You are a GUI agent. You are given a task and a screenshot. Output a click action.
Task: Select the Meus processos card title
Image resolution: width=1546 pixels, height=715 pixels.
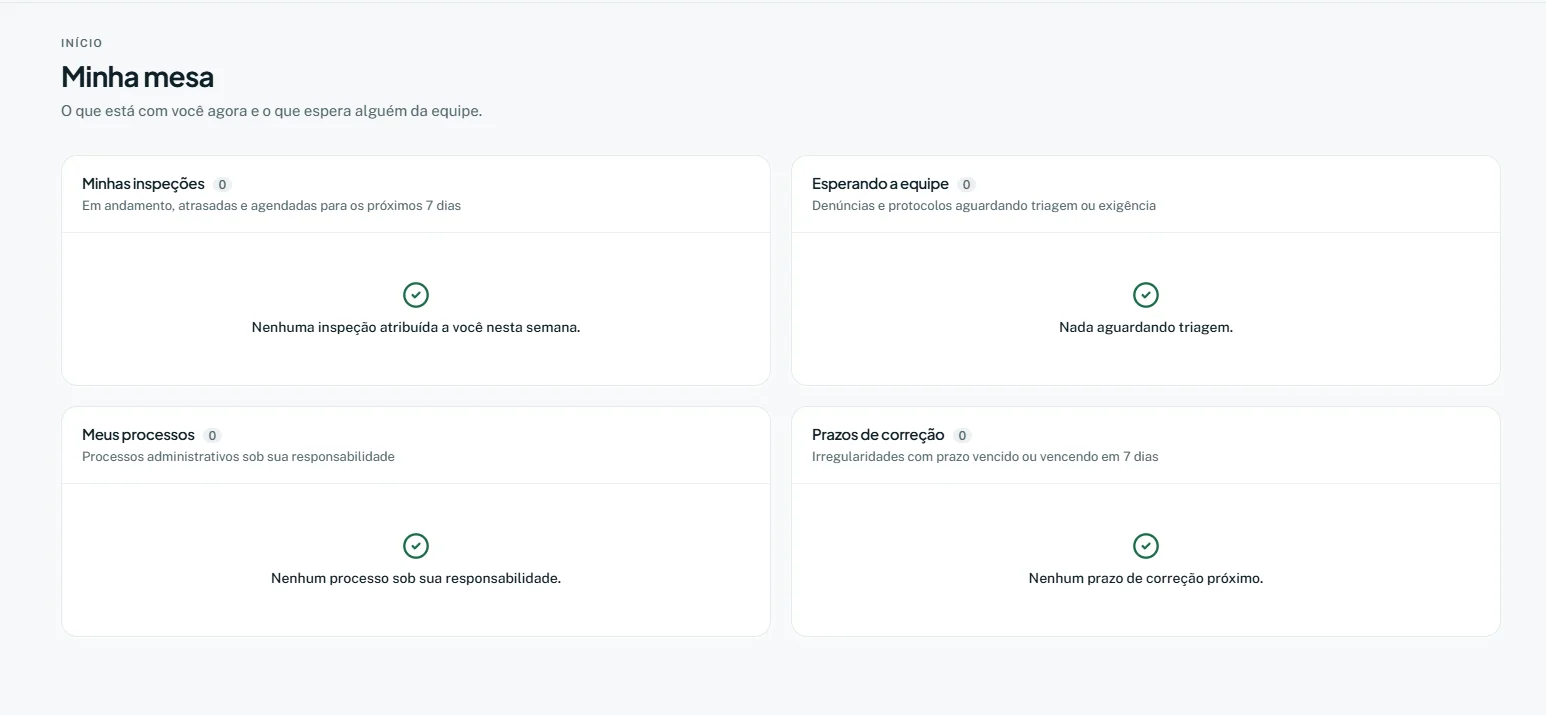(138, 435)
